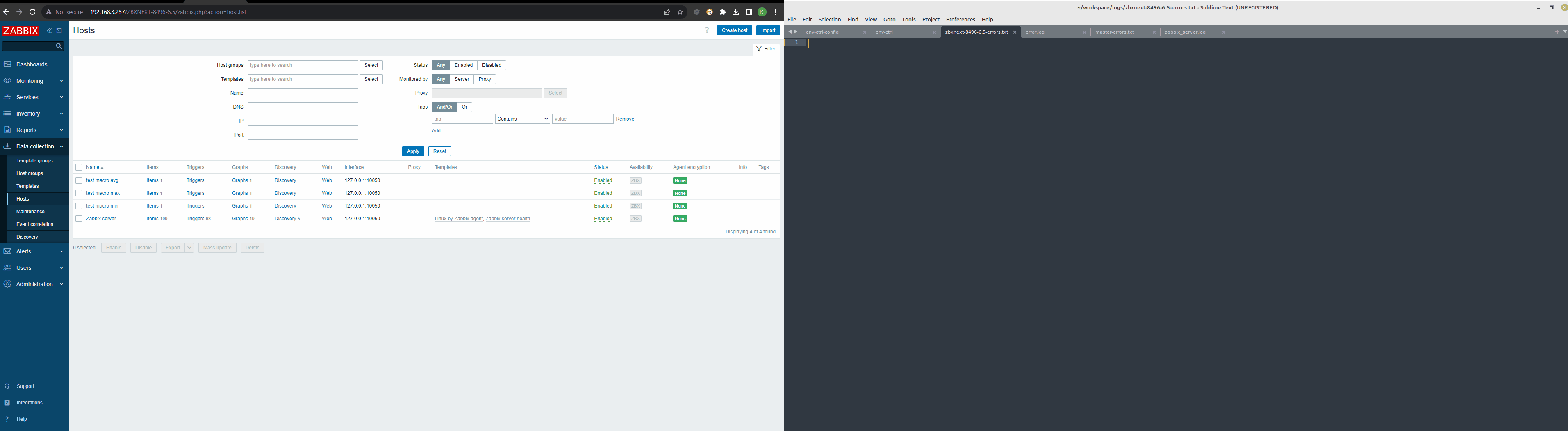The image size is (1568, 431).
Task: Select the test macro avg host checkbox
Action: click(79, 181)
